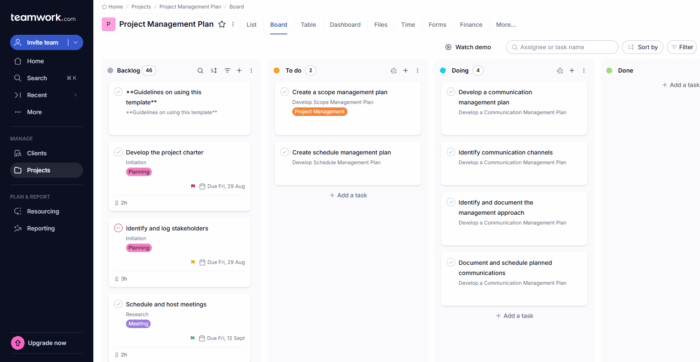
Task: Select the Board tab
Action: (279, 25)
